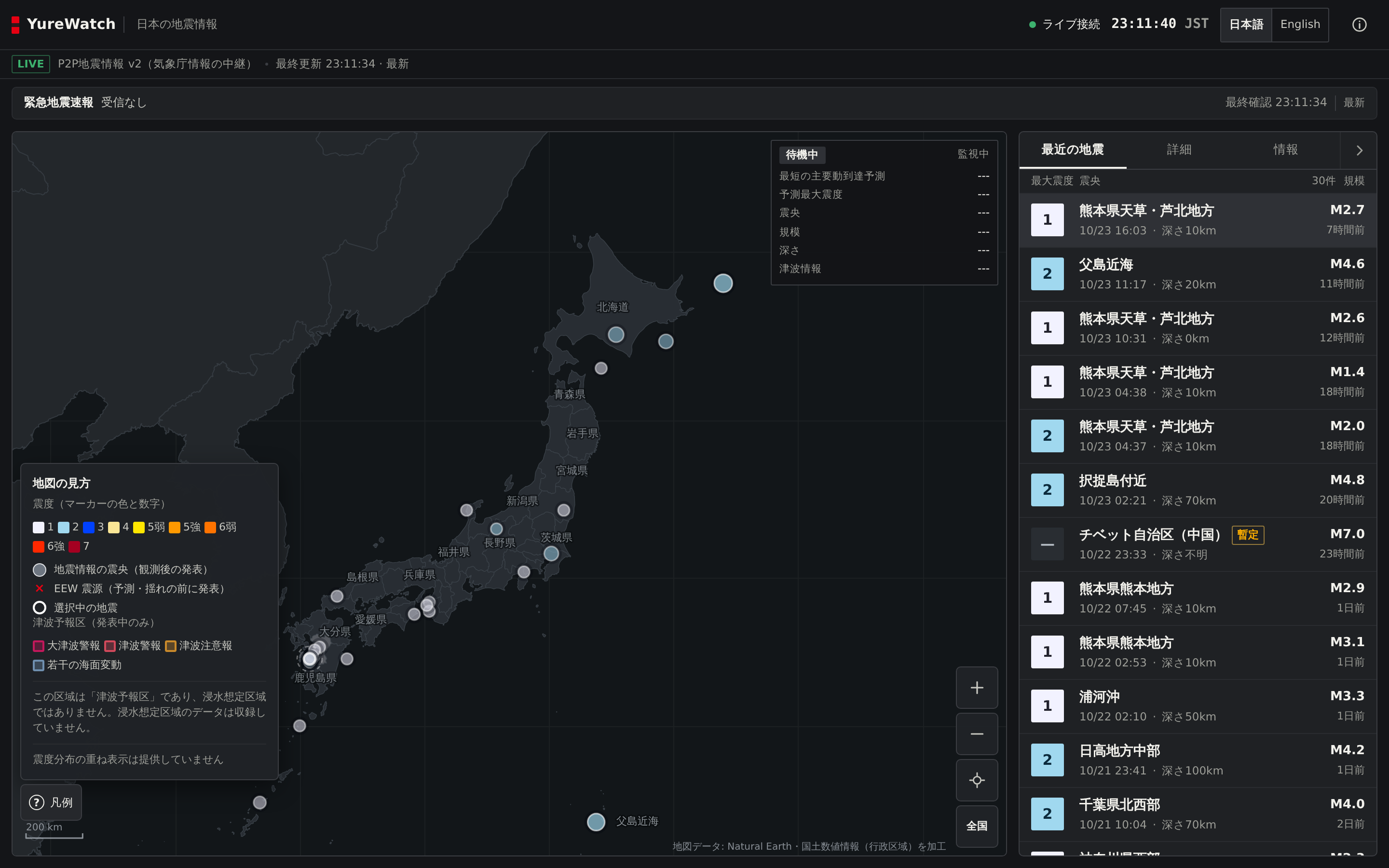Click the 待機中 status badge
Screen dimensions: 1389x868
(802, 155)
